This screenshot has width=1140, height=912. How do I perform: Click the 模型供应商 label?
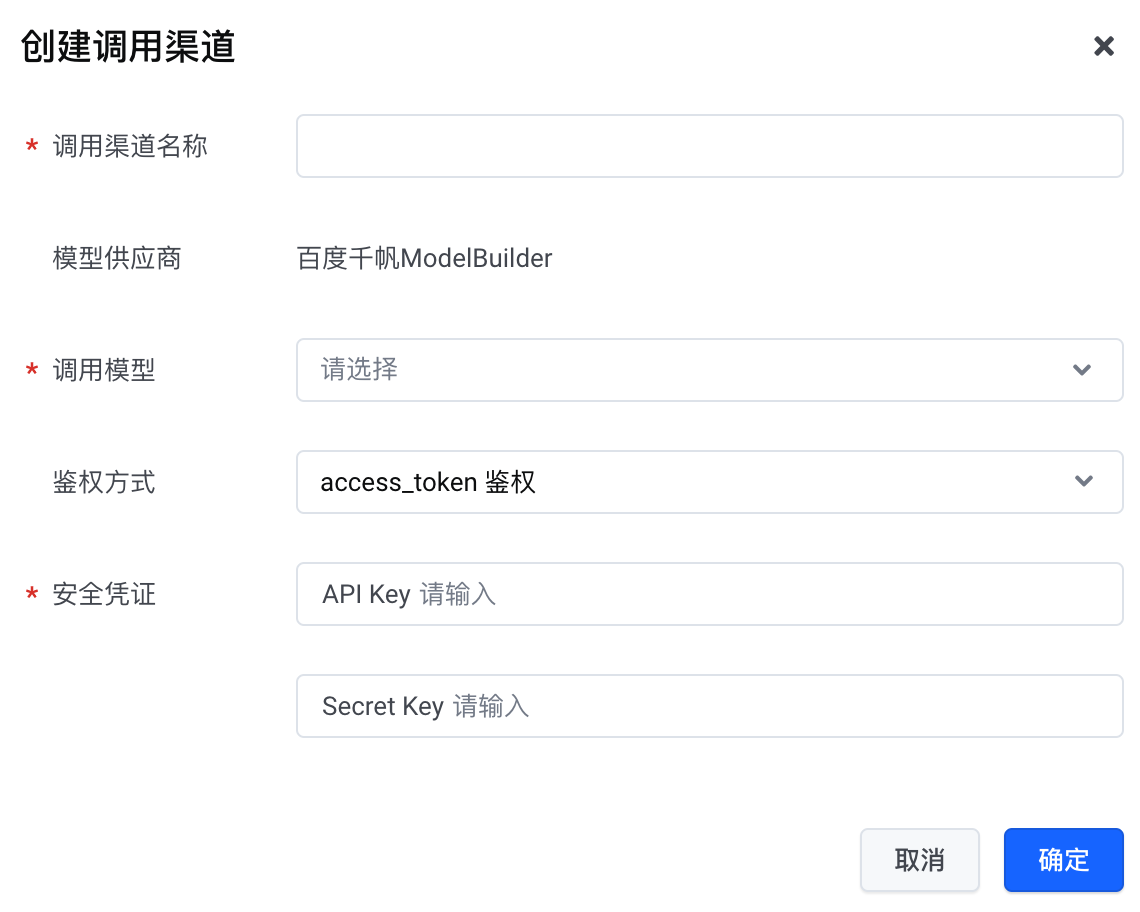[x=117, y=257]
